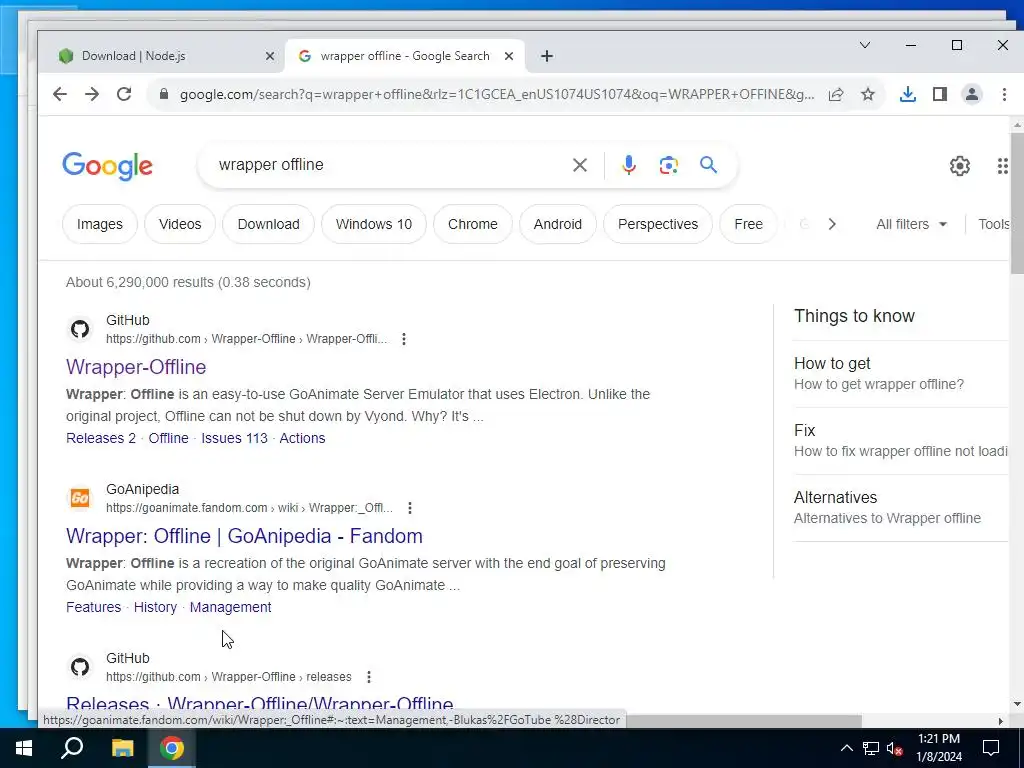This screenshot has width=1024, height=768.
Task: Expand the All filters dropdown
Action: coord(911,224)
